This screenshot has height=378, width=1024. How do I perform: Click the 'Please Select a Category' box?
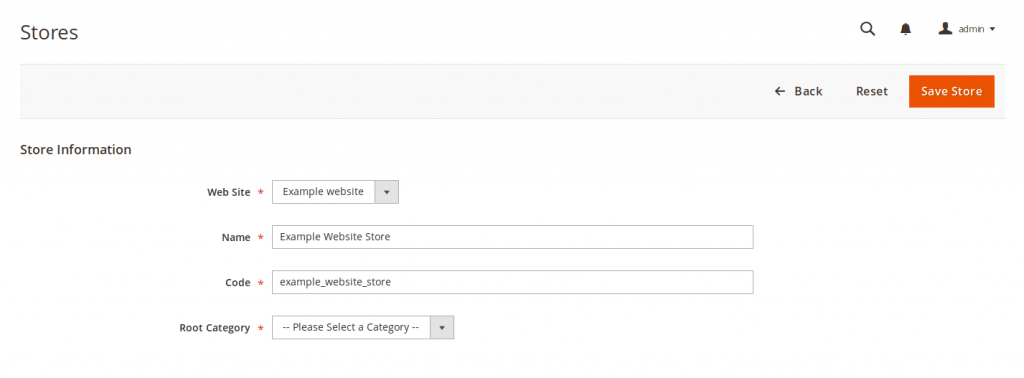363,327
